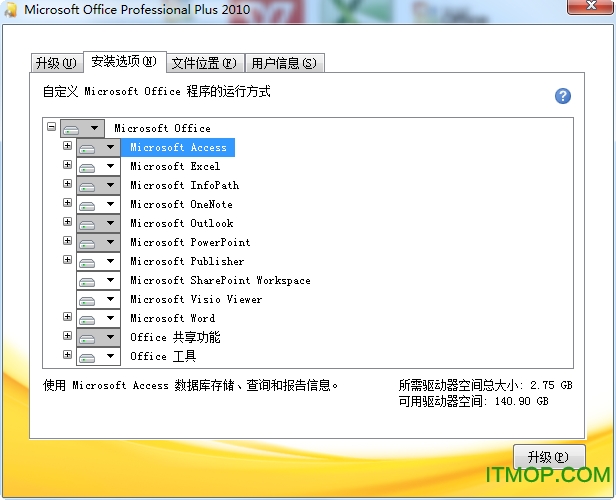Select the Office 工具 row label

163,356
